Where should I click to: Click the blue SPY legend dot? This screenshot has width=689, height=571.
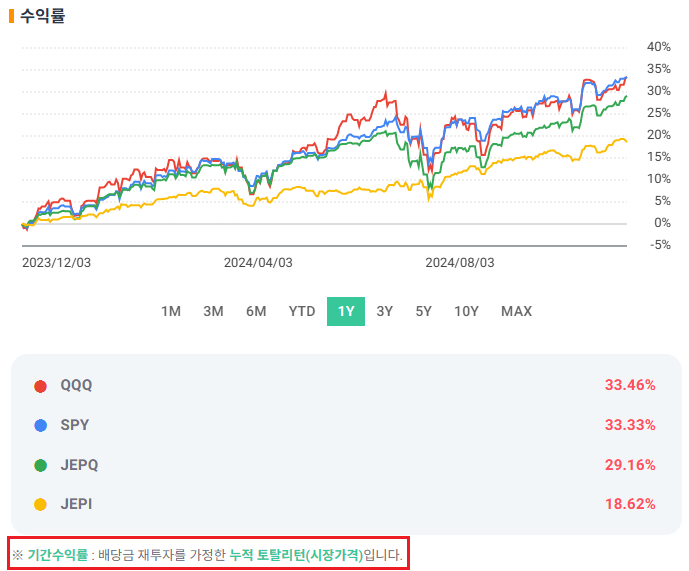(40, 426)
